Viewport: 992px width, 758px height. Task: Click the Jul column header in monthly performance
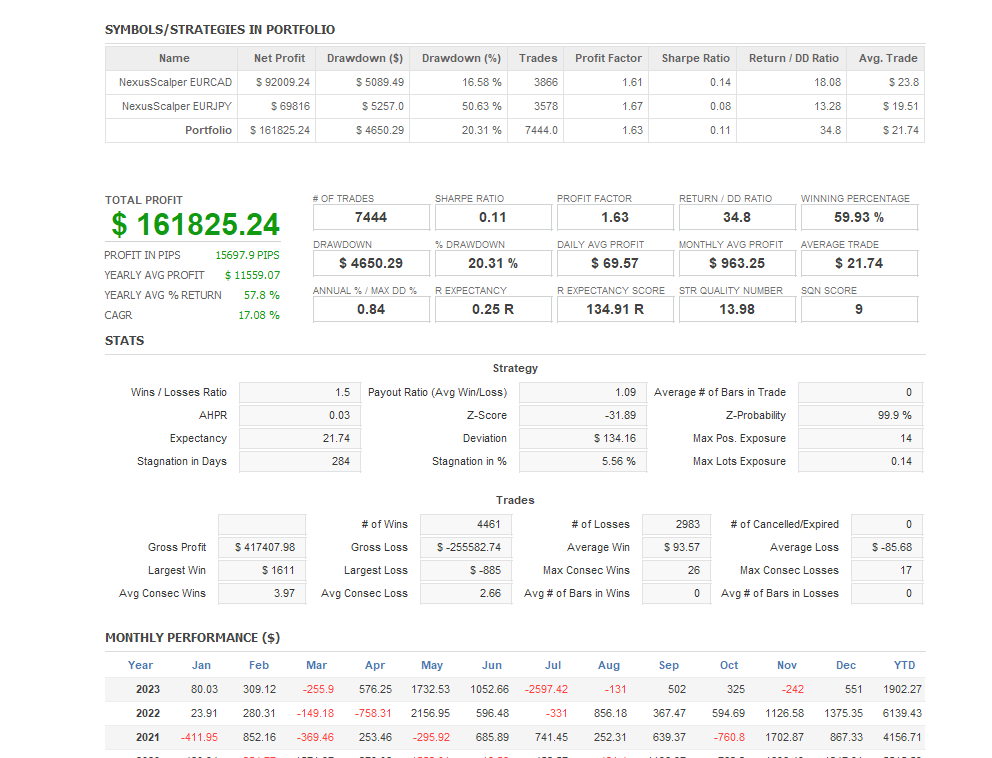click(x=553, y=665)
